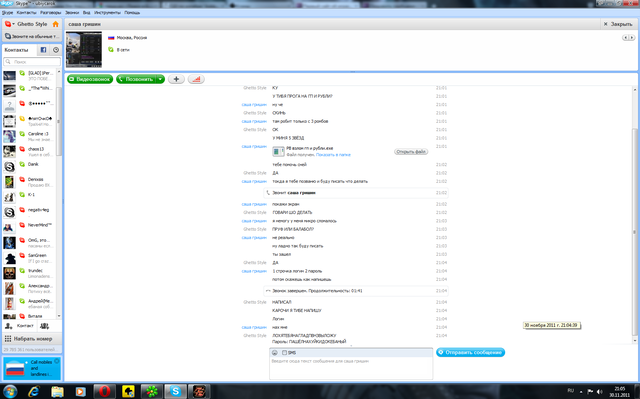
Task: Enable the SMS checkbox
Action: tap(284, 352)
